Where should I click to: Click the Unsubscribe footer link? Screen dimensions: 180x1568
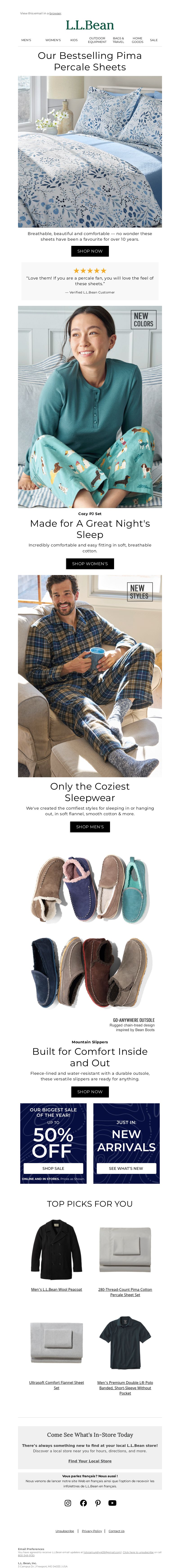click(65, 1531)
